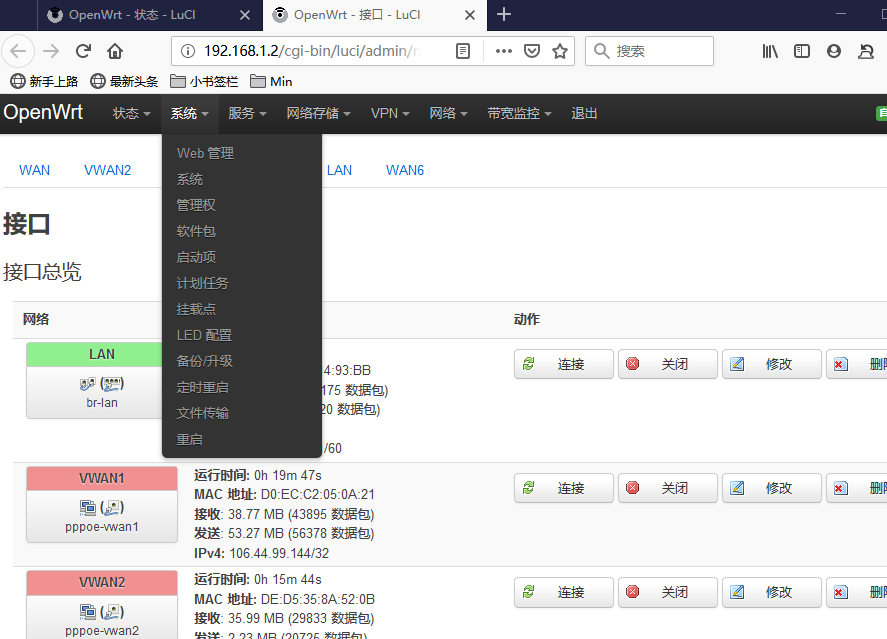Open the browser home page
The height and width of the screenshot is (639, 887).
(x=115, y=51)
